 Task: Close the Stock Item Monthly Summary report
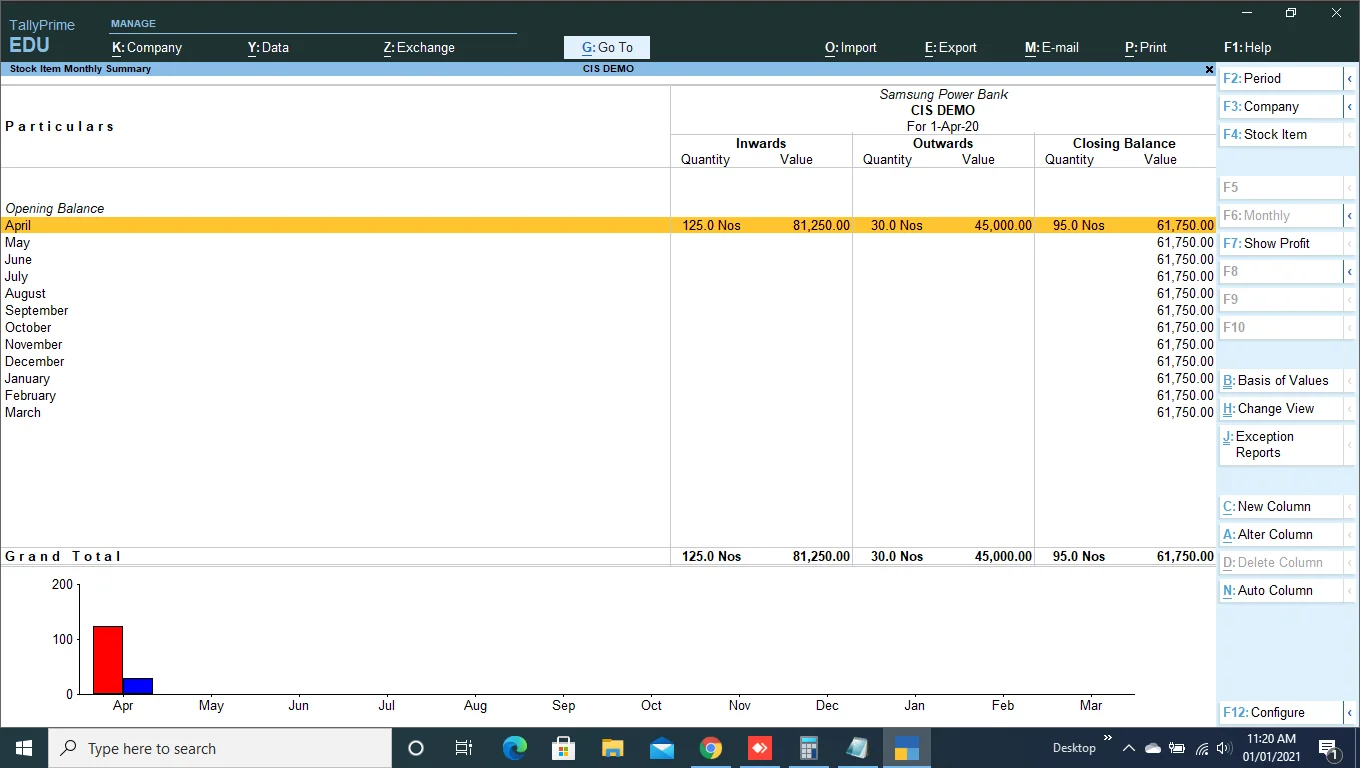[1209, 69]
